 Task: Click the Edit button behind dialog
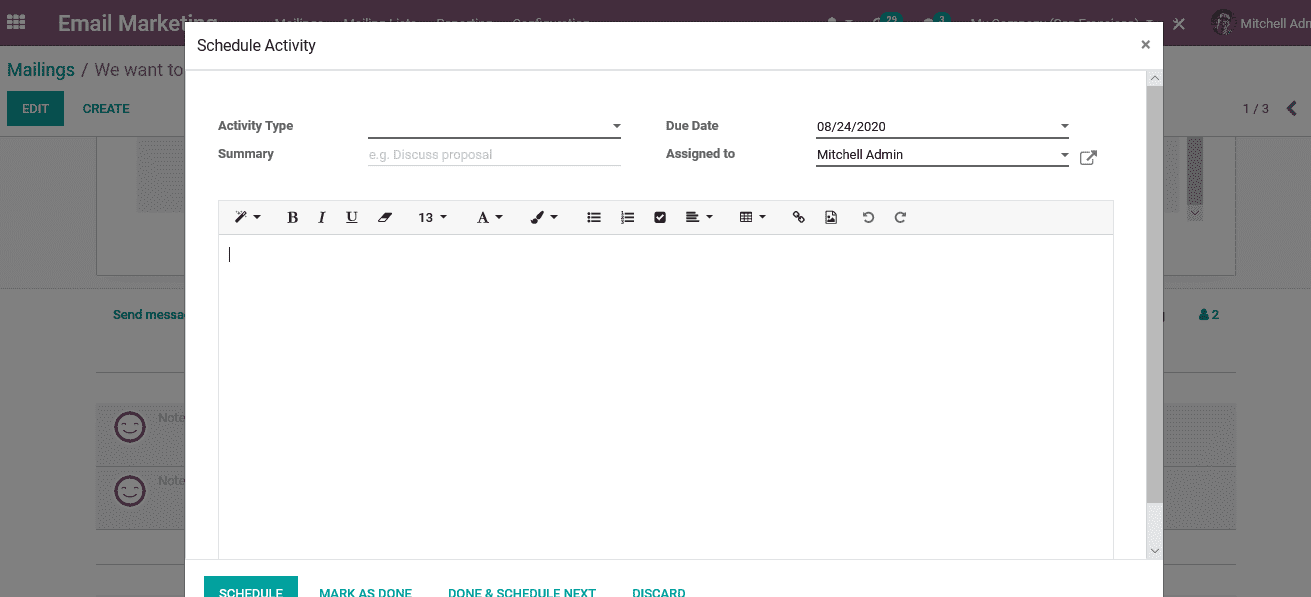pos(35,109)
